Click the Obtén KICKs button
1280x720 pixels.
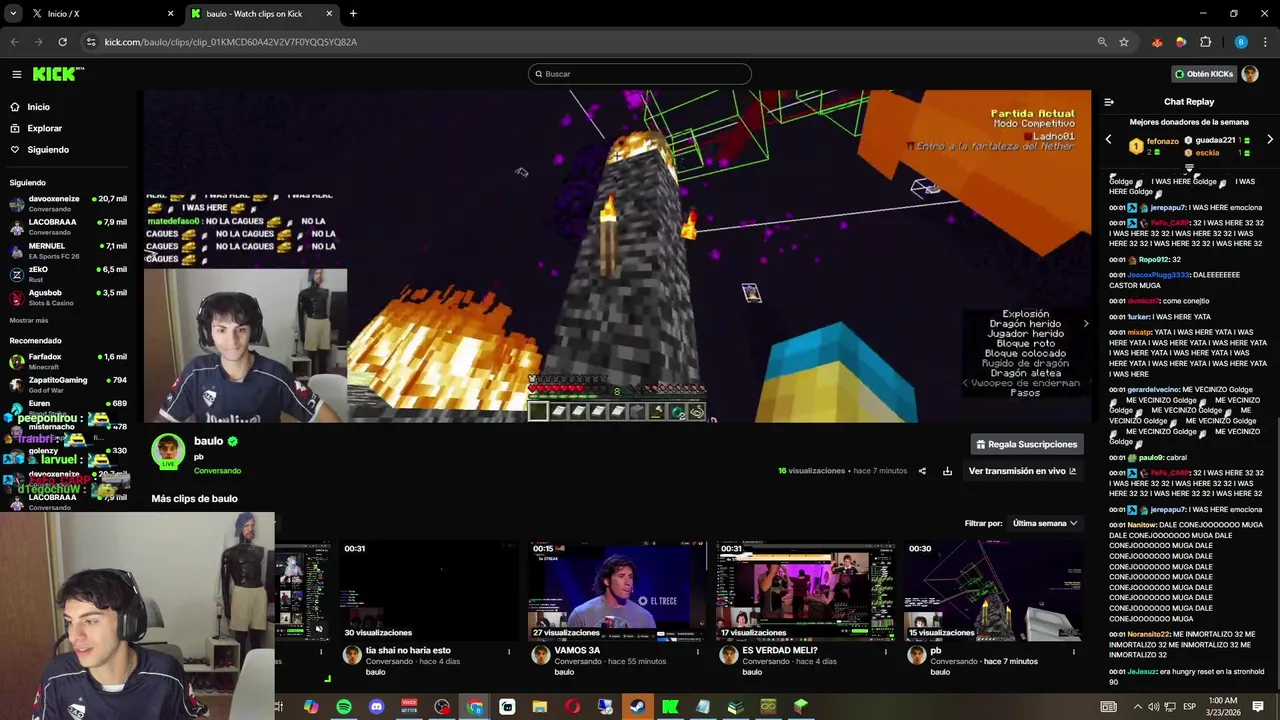(x=1203, y=74)
